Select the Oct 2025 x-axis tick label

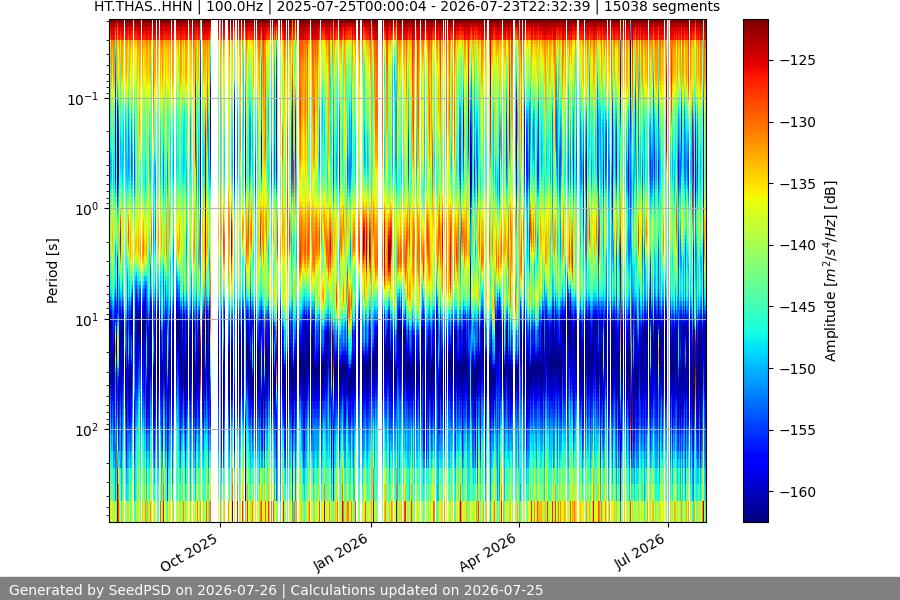click(189, 552)
